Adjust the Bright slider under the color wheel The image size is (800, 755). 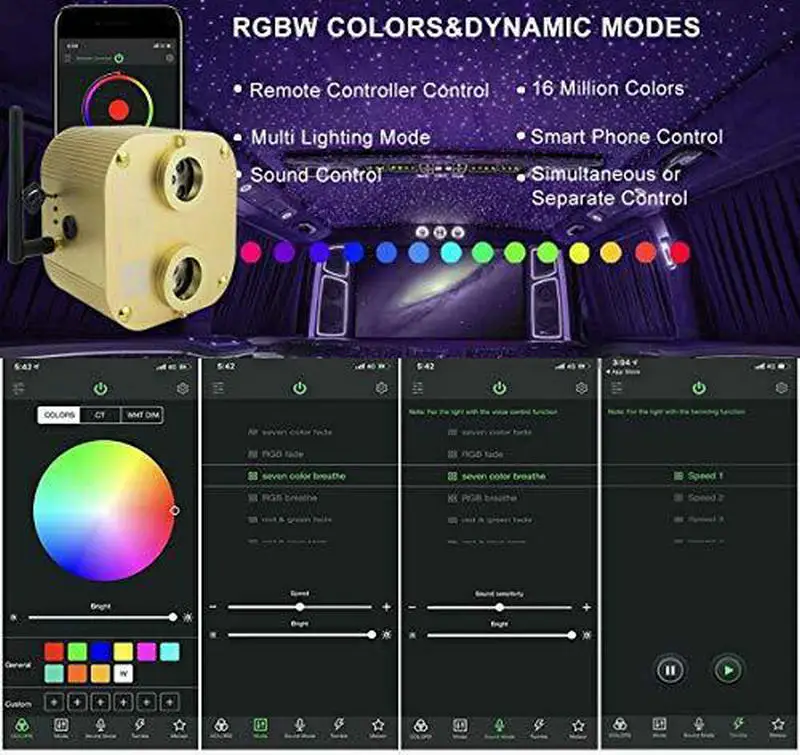click(101, 618)
